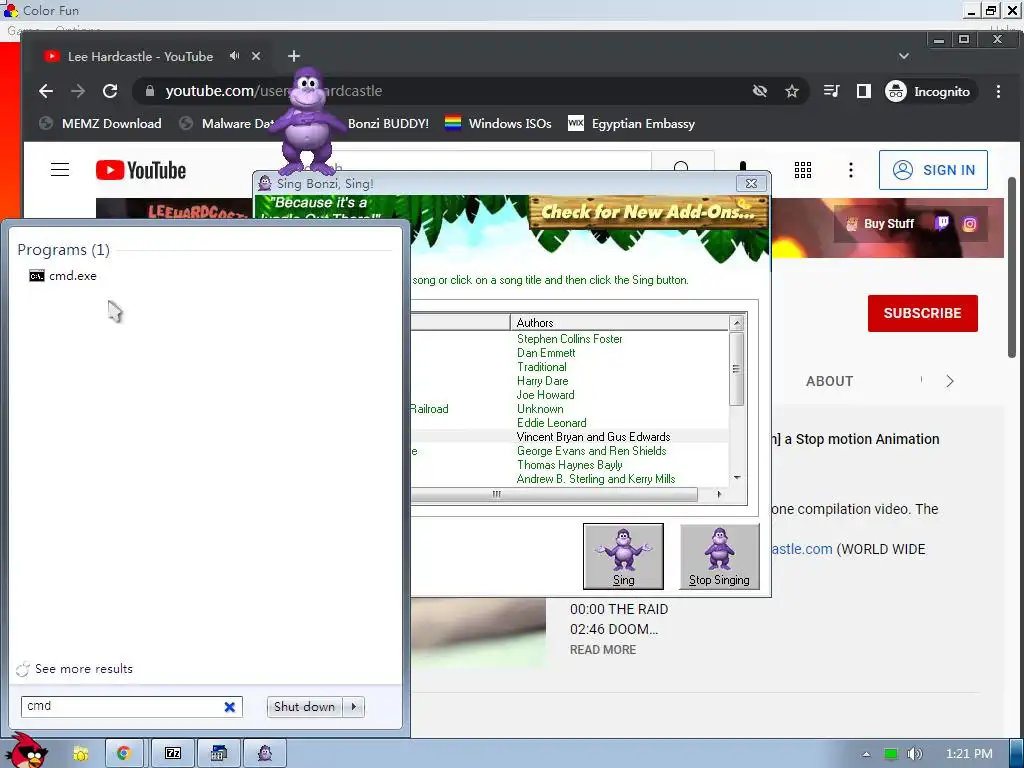
Task: Open the tab search chevron in Chrome
Action: point(904,56)
